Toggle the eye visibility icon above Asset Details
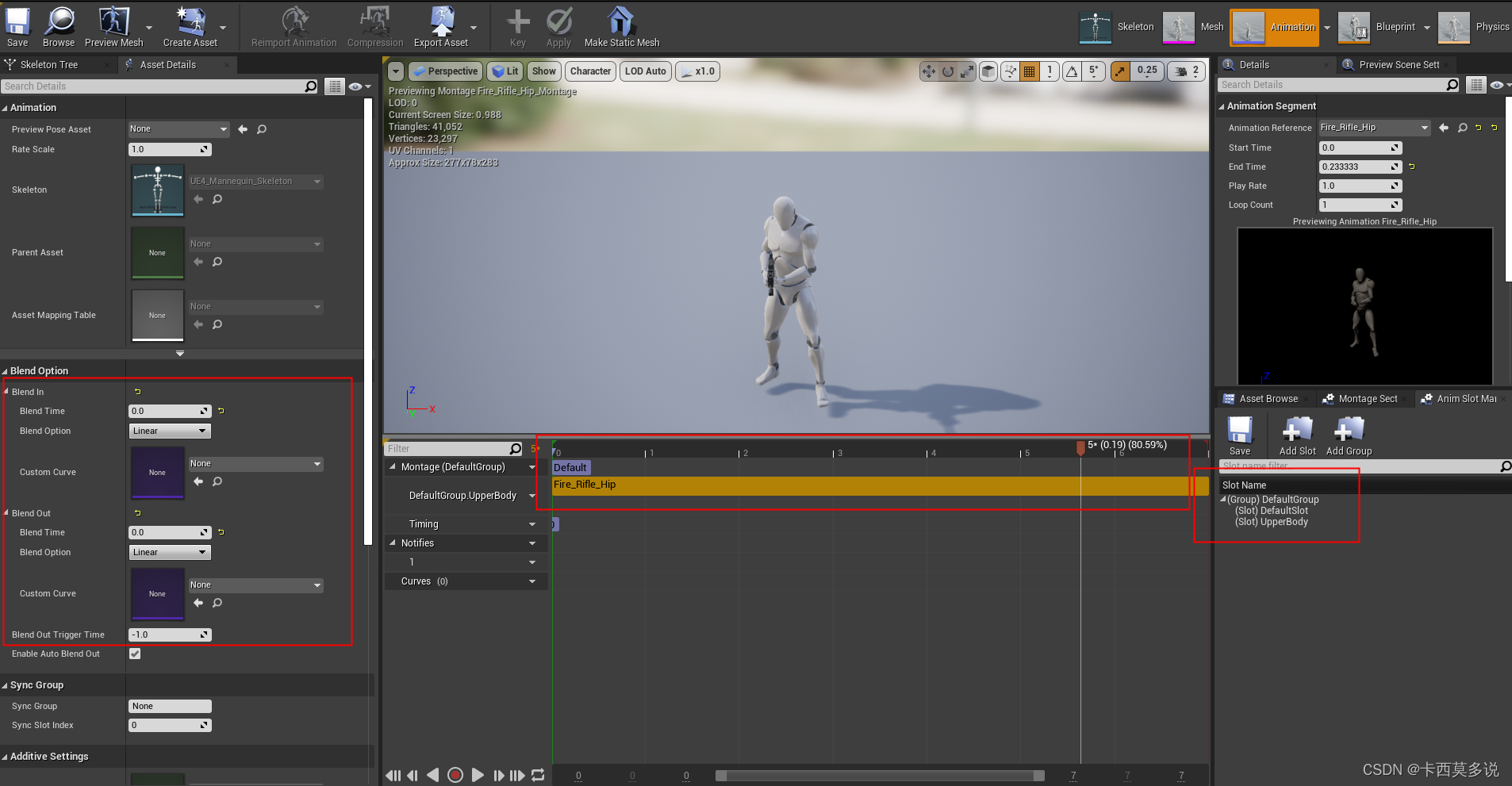Viewport: 1512px width, 786px height. pos(356,86)
